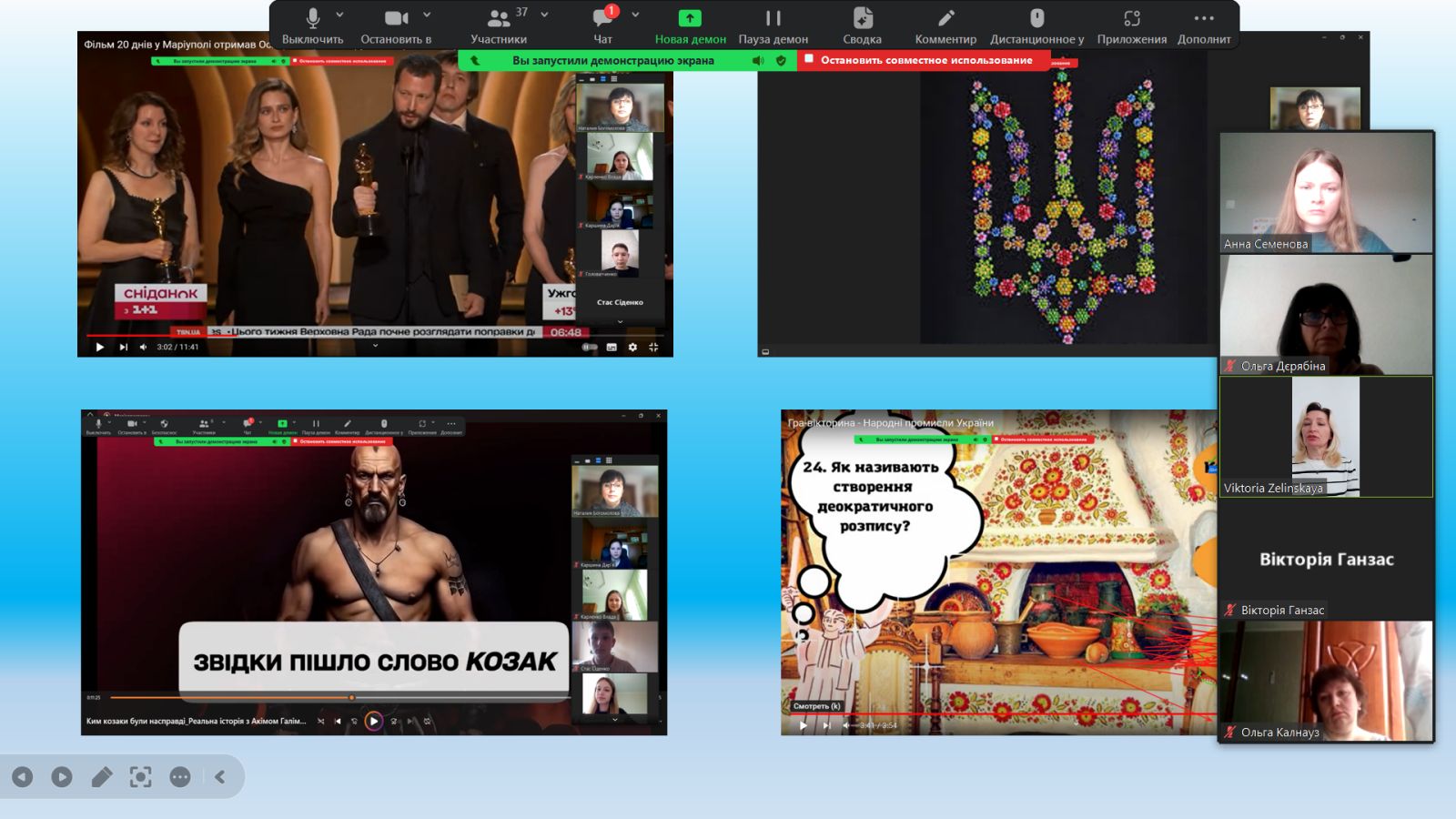The width and height of the screenshot is (1456, 819).
Task: Expand the arrow next to Чат
Action: (635, 15)
